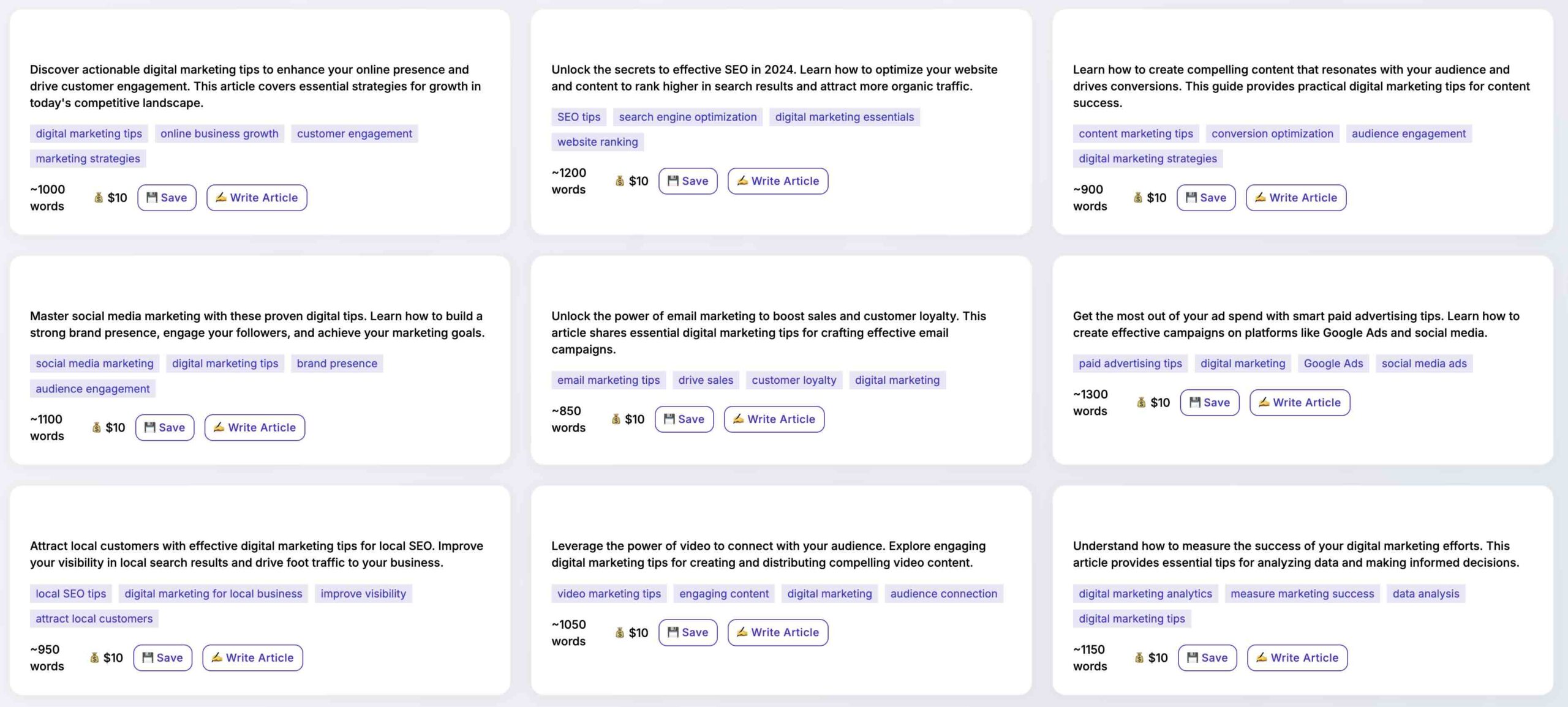Screen dimensions: 1568x707
Task: Click the money bag icon beside ~1200 words
Action: click(619, 181)
